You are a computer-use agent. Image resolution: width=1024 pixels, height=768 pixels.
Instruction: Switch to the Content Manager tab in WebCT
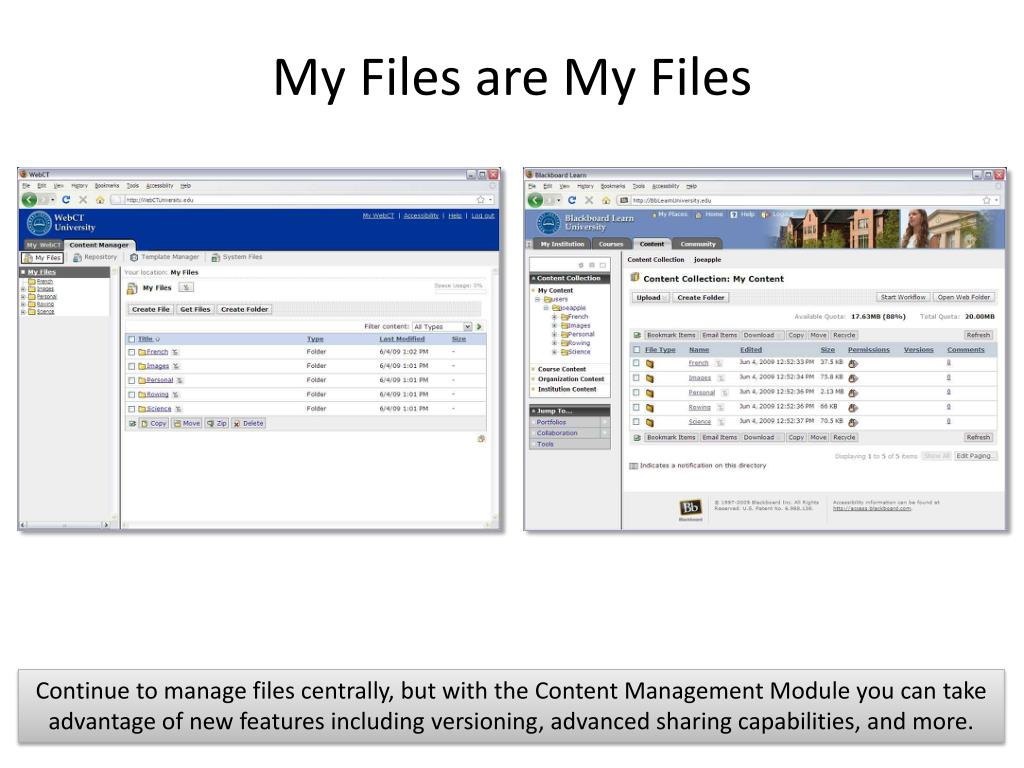tap(99, 245)
